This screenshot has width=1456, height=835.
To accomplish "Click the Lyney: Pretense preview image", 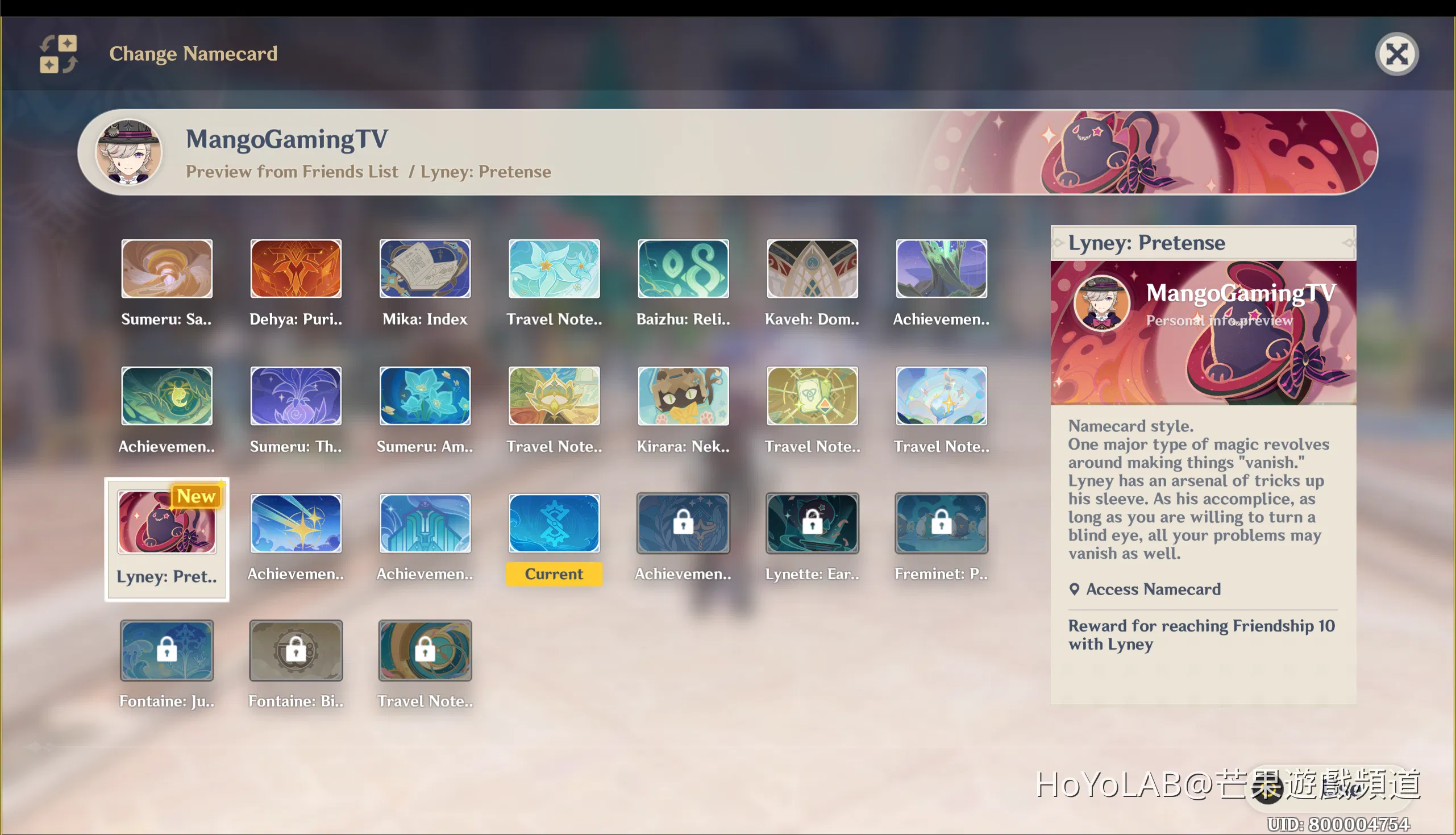I will click(1203, 333).
